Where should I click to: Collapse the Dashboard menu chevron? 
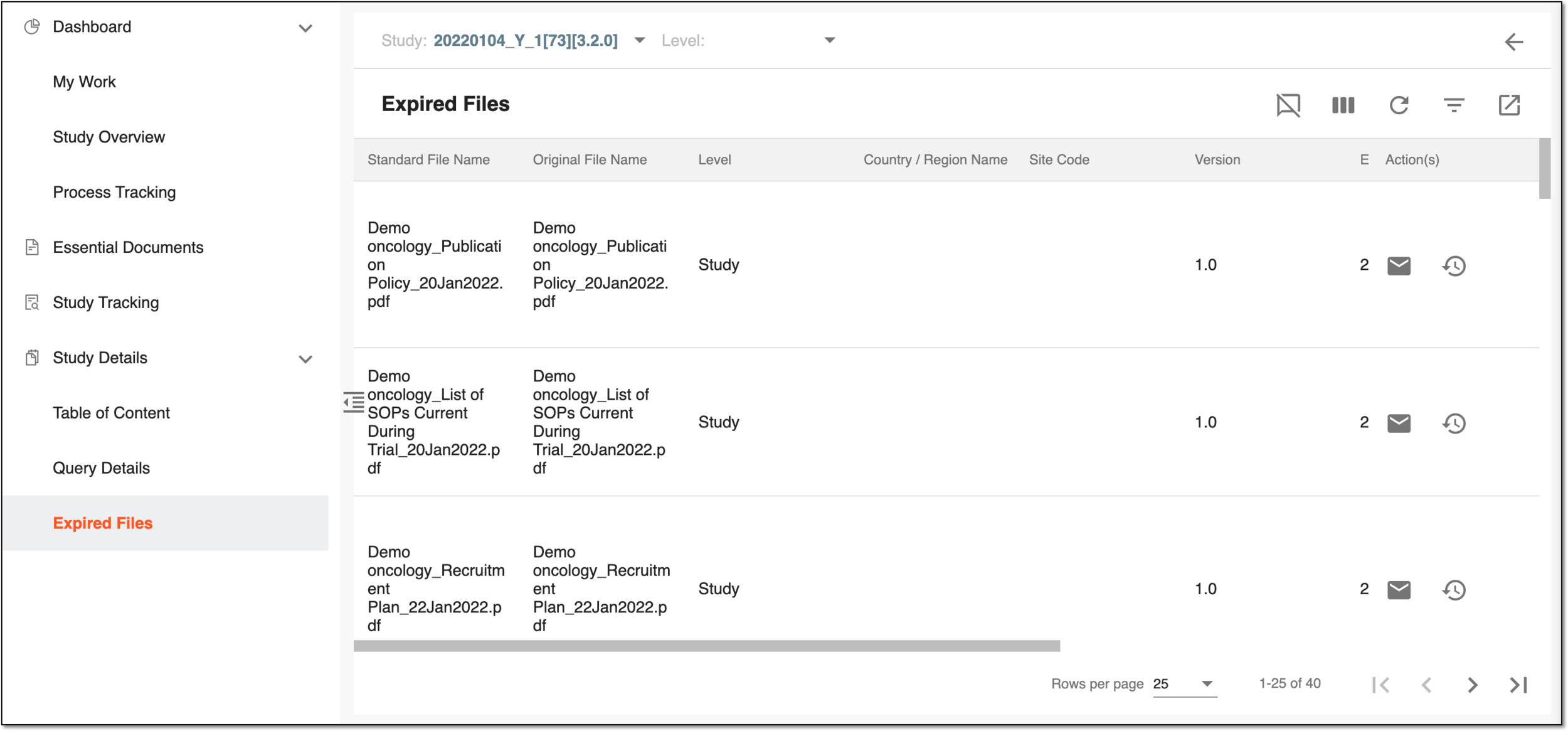point(305,28)
